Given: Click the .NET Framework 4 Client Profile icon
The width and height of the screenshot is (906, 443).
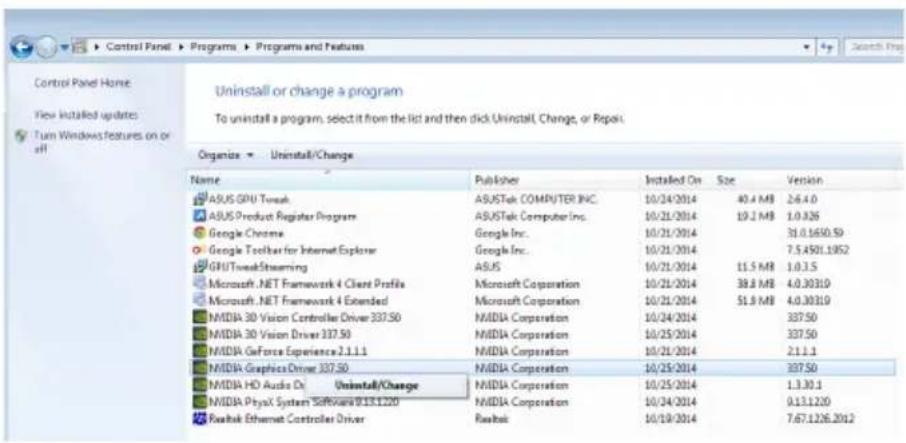Looking at the screenshot, I should pos(199,284).
